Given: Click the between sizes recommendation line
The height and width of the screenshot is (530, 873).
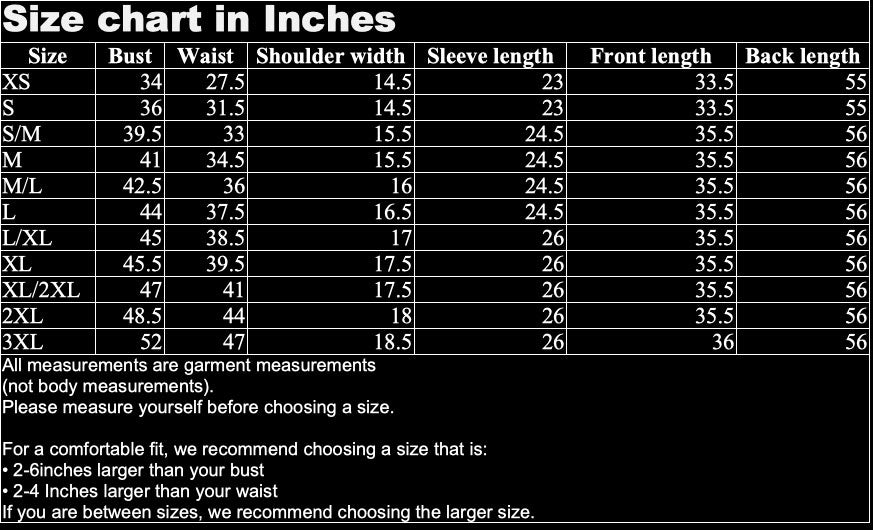Looking at the screenshot, I should pyautogui.click(x=268, y=512).
